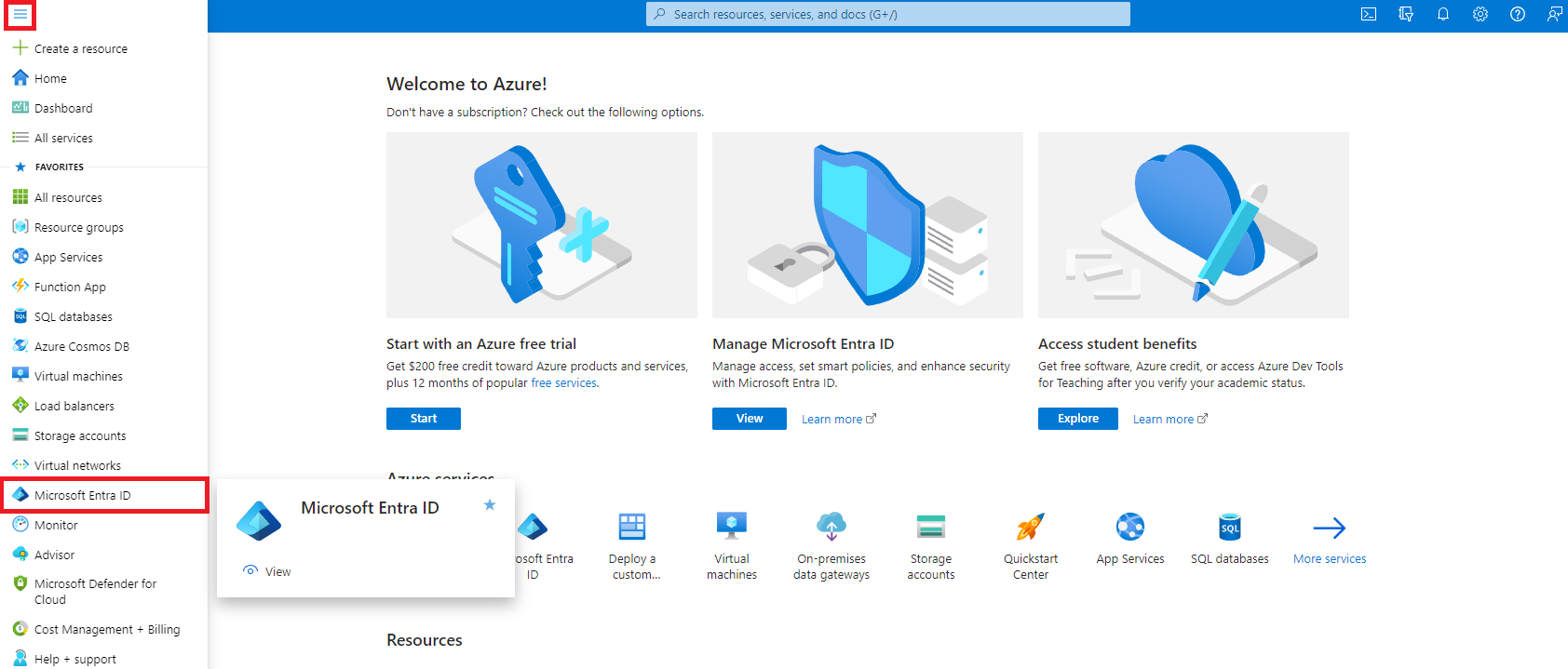Open Cloud Shell from the top bar
Viewport: 1568px width, 669px height.
[x=1369, y=14]
